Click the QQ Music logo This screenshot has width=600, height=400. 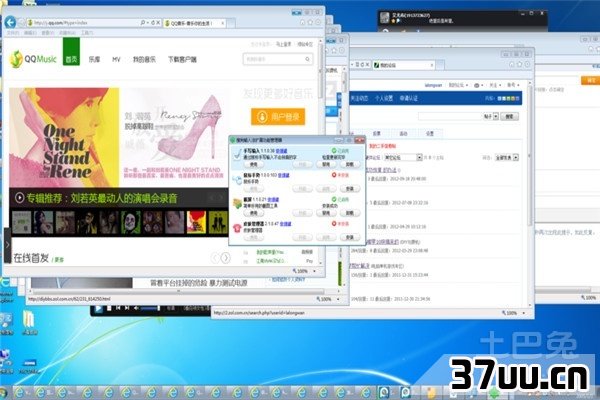[x=33, y=59]
